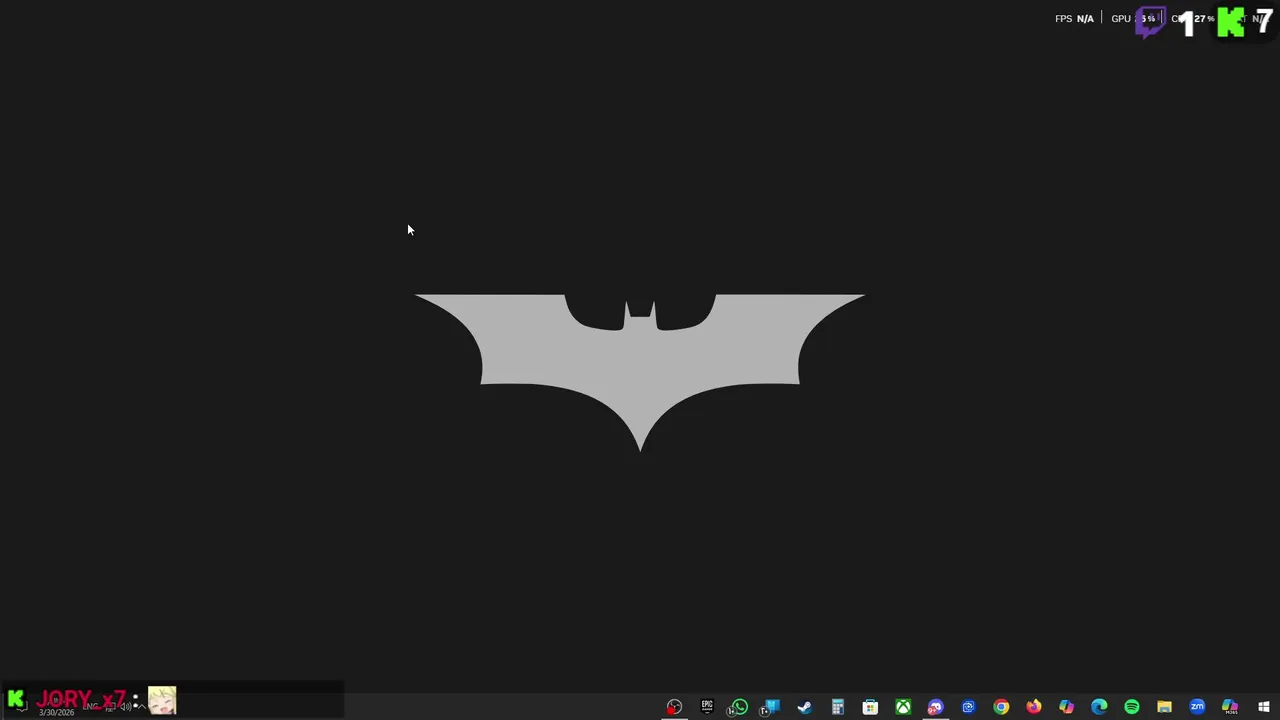Open Google Chrome taskbar icon
This screenshot has height=720, width=1280.
coord(1001,707)
